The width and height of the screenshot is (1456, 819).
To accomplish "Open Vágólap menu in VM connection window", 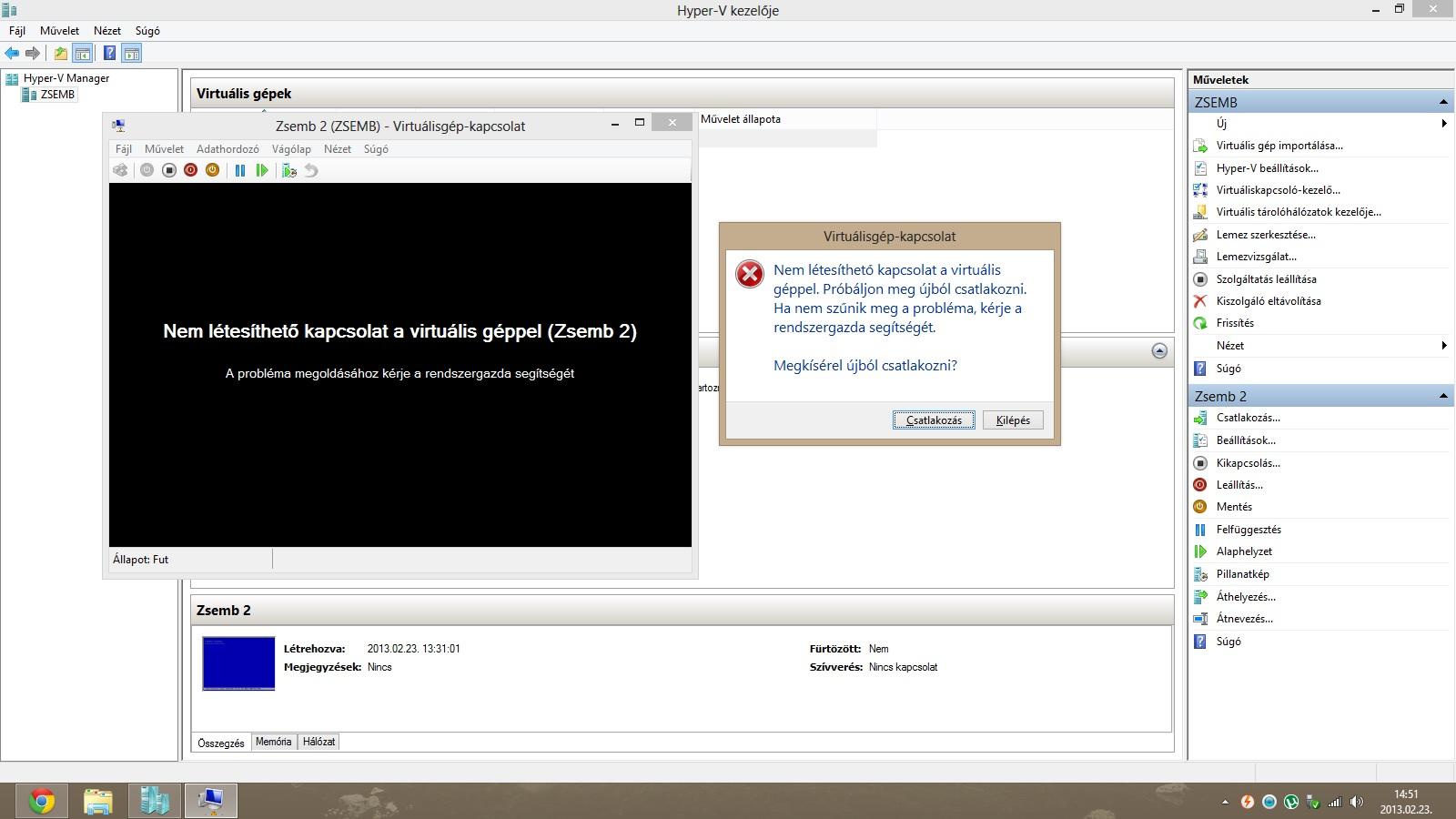I will (x=291, y=149).
